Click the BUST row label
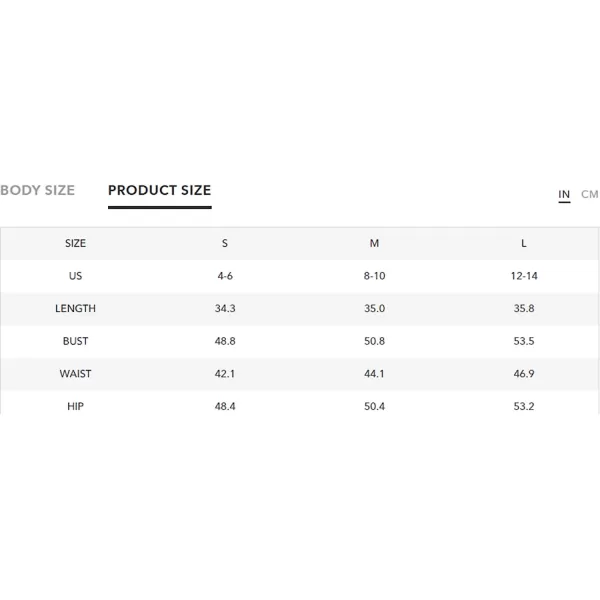Screen dimensions: 600x600 click(x=75, y=341)
